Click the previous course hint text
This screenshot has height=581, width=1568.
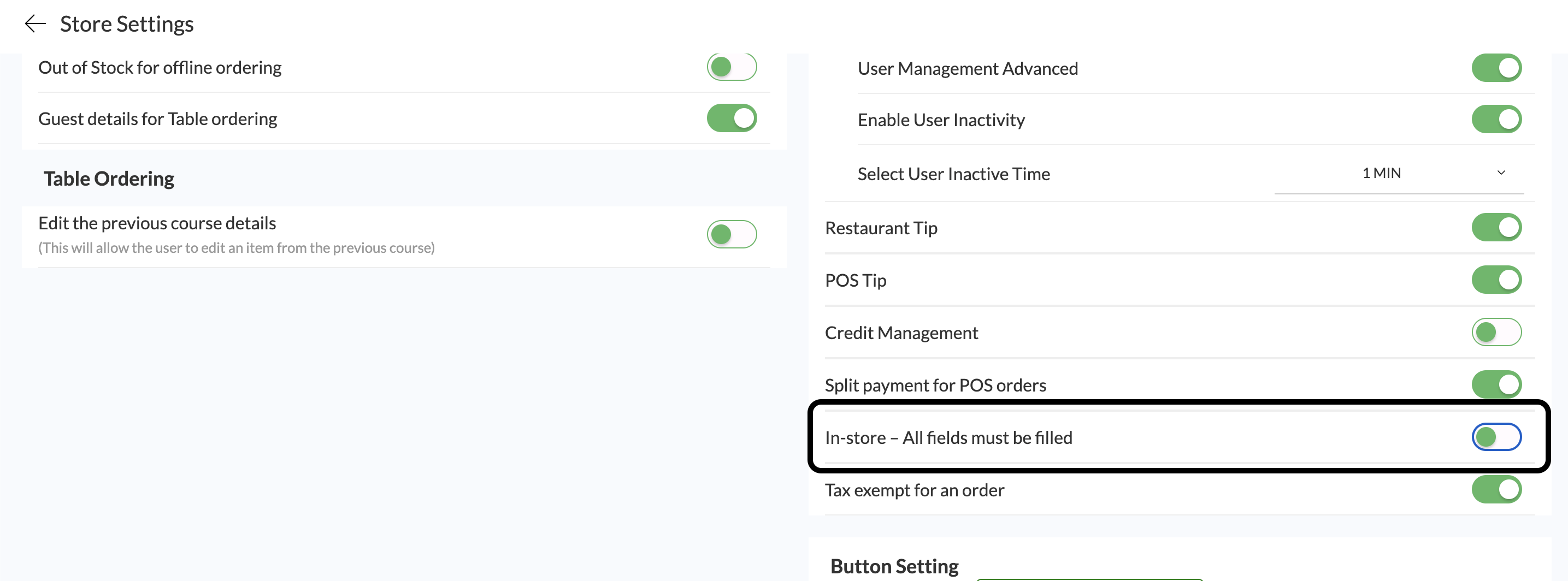pyautogui.click(x=236, y=248)
